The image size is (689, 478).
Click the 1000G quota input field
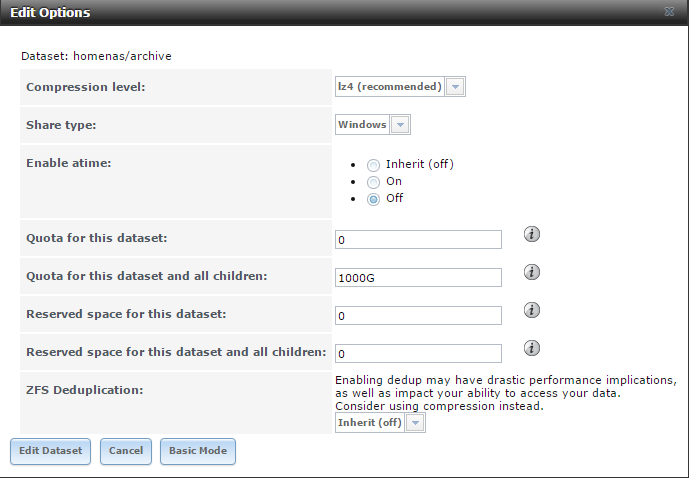pyautogui.click(x=418, y=278)
